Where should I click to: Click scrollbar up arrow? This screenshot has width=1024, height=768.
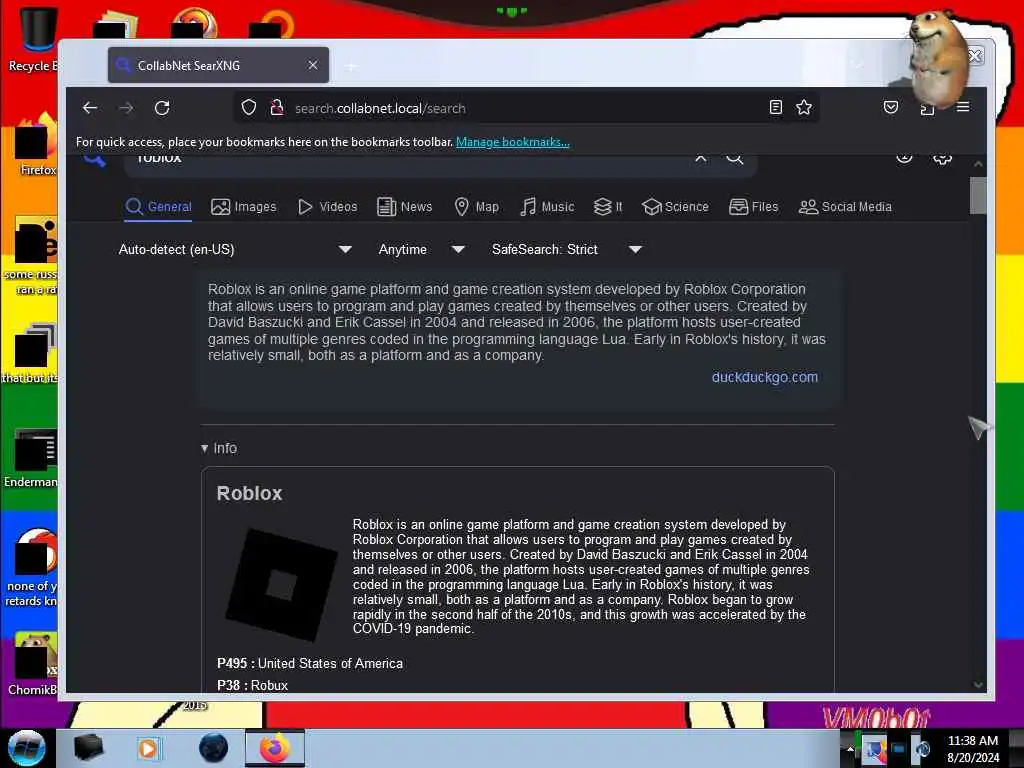pyautogui.click(x=978, y=164)
